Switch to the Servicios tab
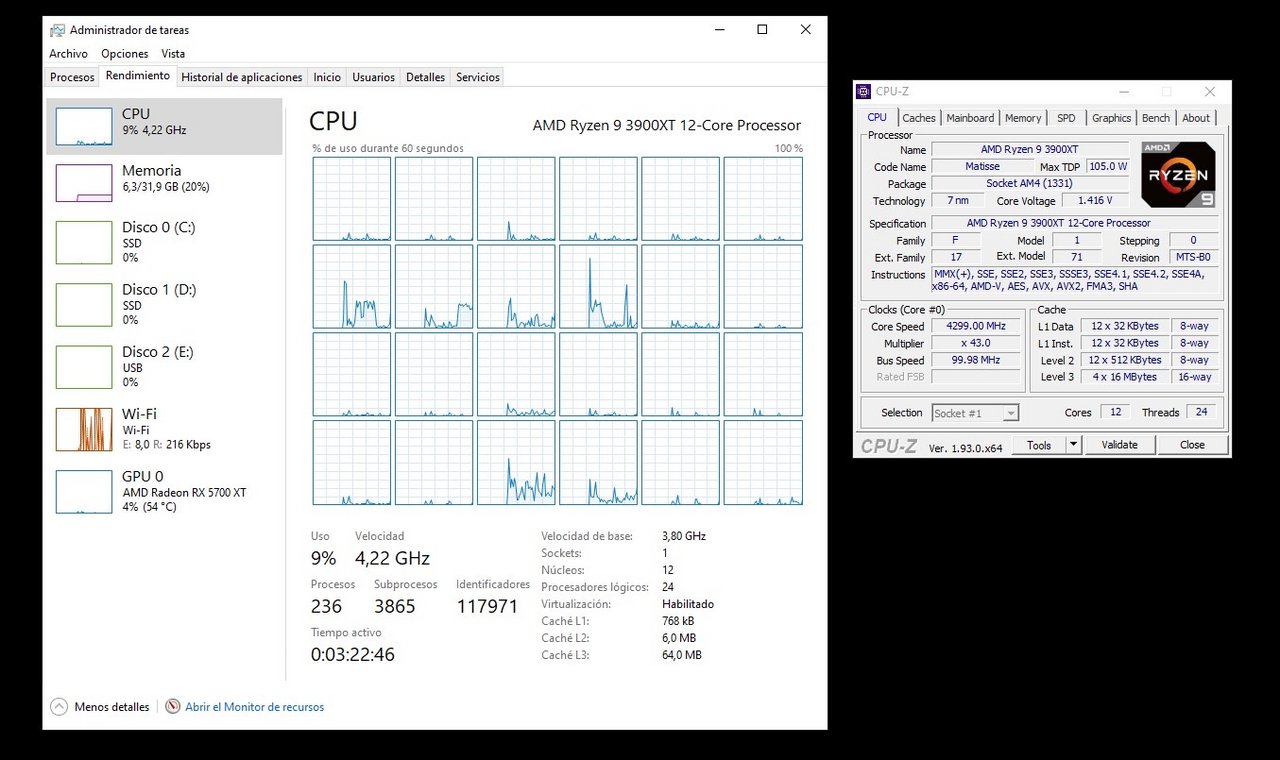Viewport: 1280px width, 760px height. [x=478, y=77]
